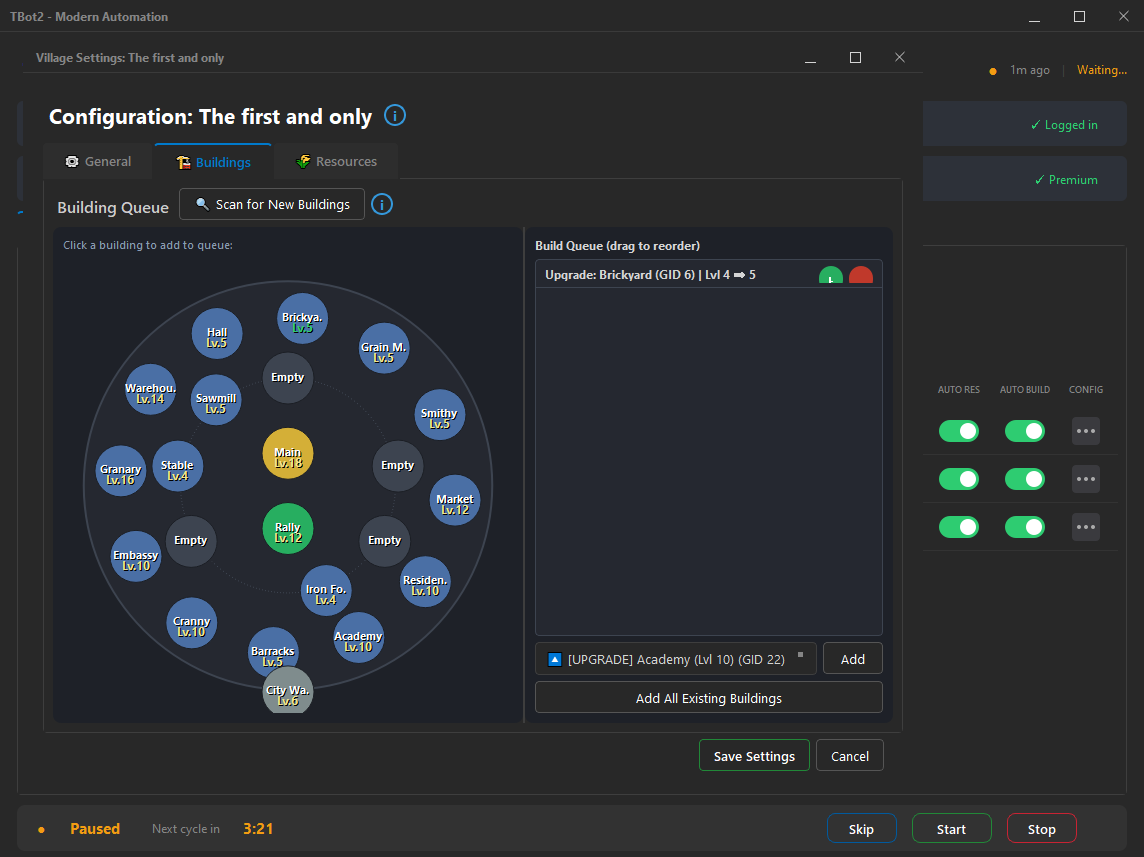The image size is (1144, 857).
Task: Open third row Config options menu
Action: point(1085,527)
